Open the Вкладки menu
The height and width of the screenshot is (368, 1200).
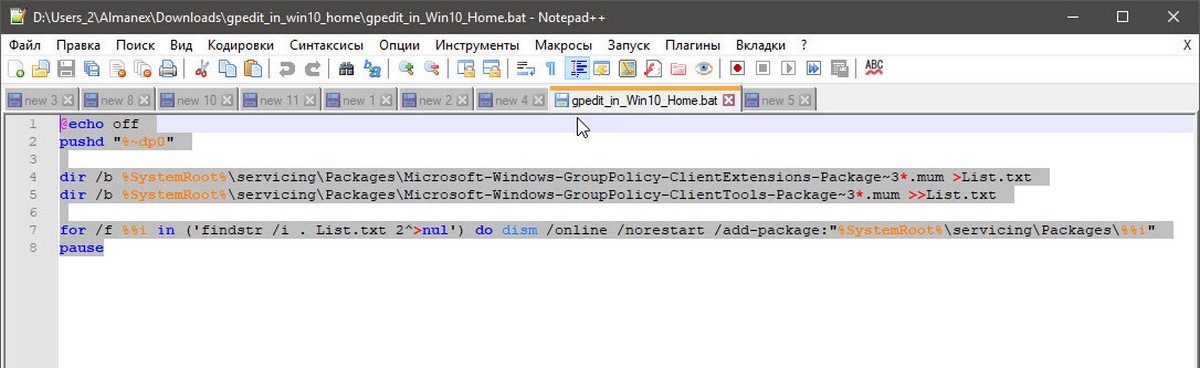761,45
